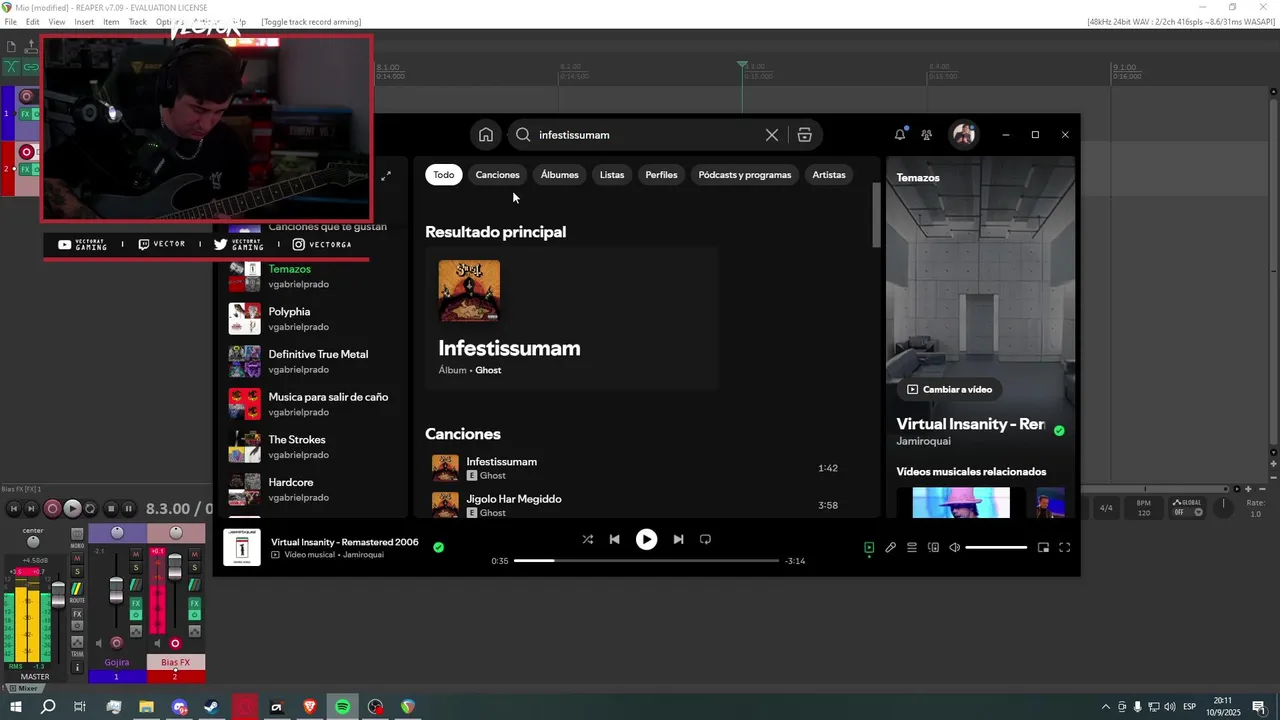Mute the Gojira mixer track
This screenshot has height=720, width=1280.
click(136, 554)
